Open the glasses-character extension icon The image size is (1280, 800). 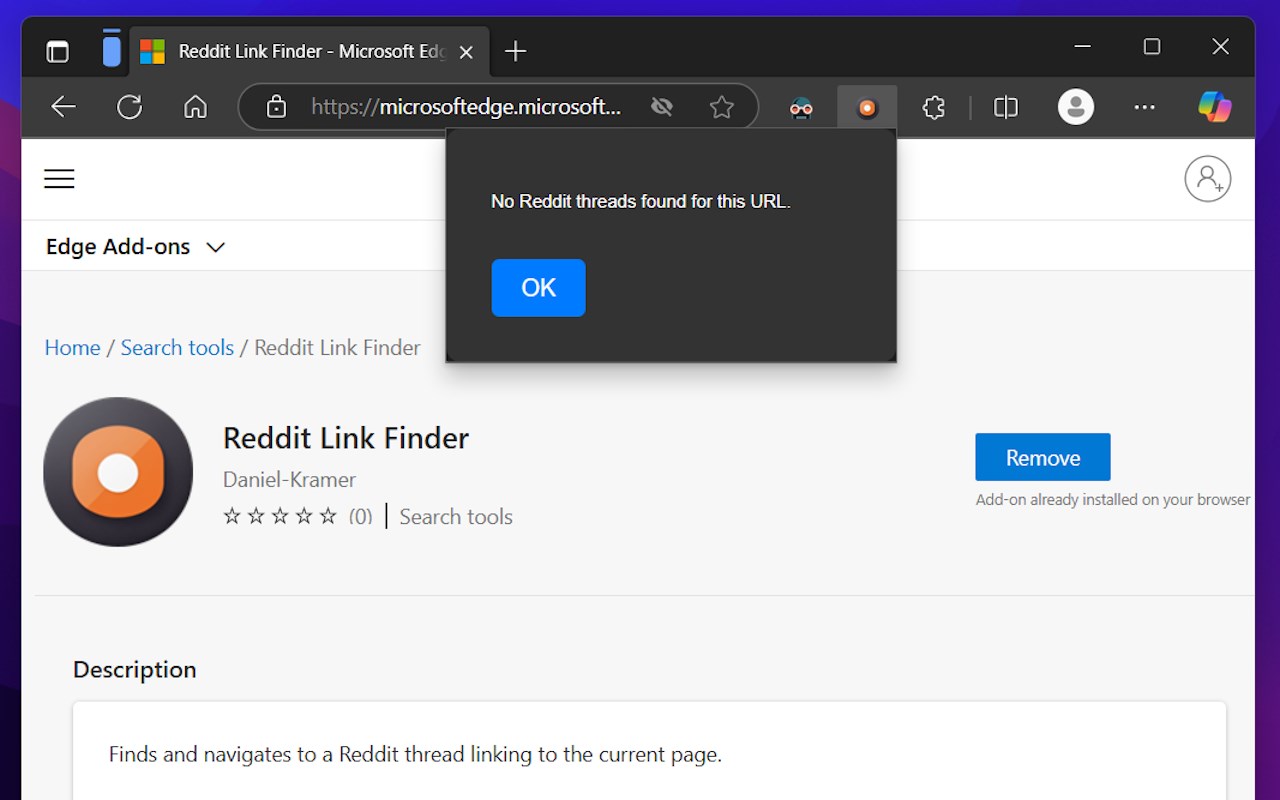click(801, 108)
